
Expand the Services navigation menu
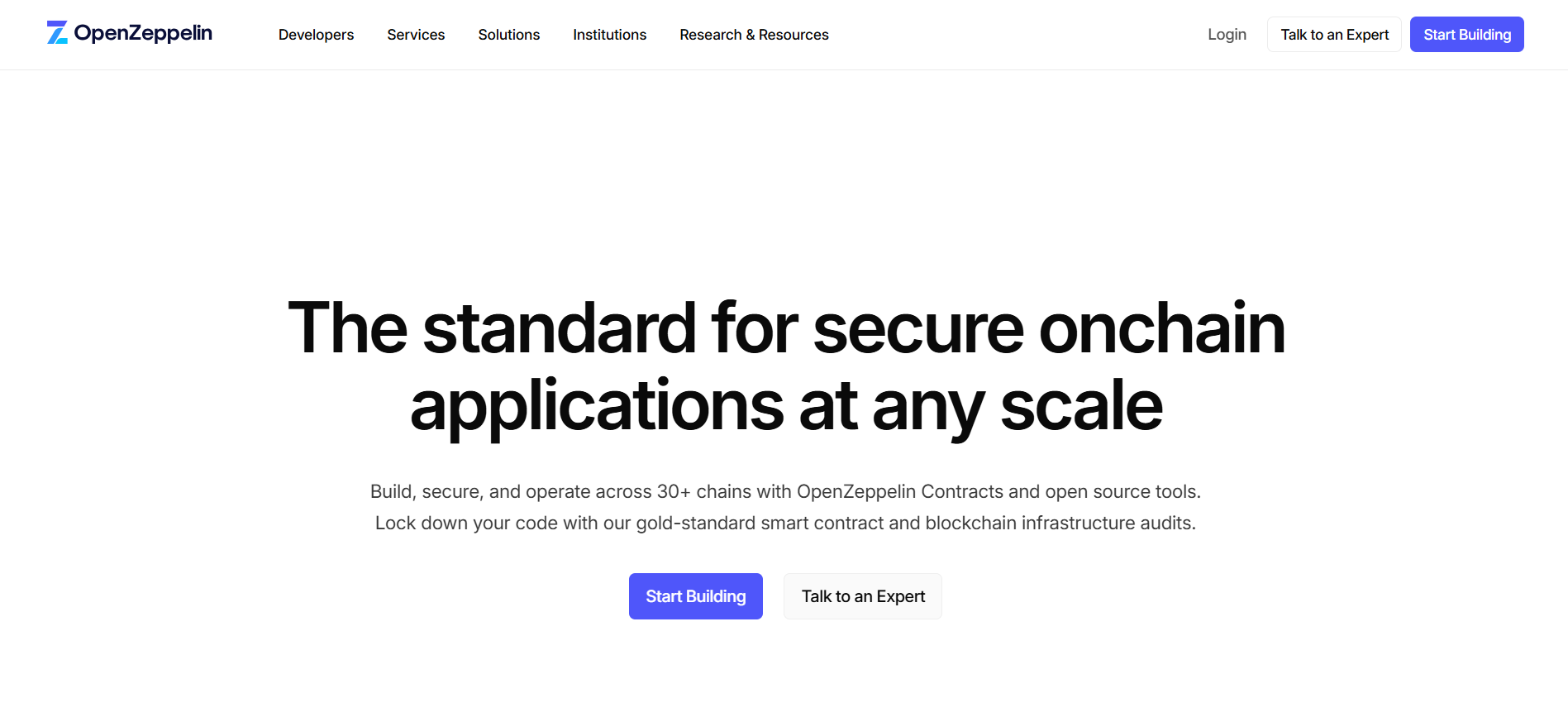[x=416, y=35]
